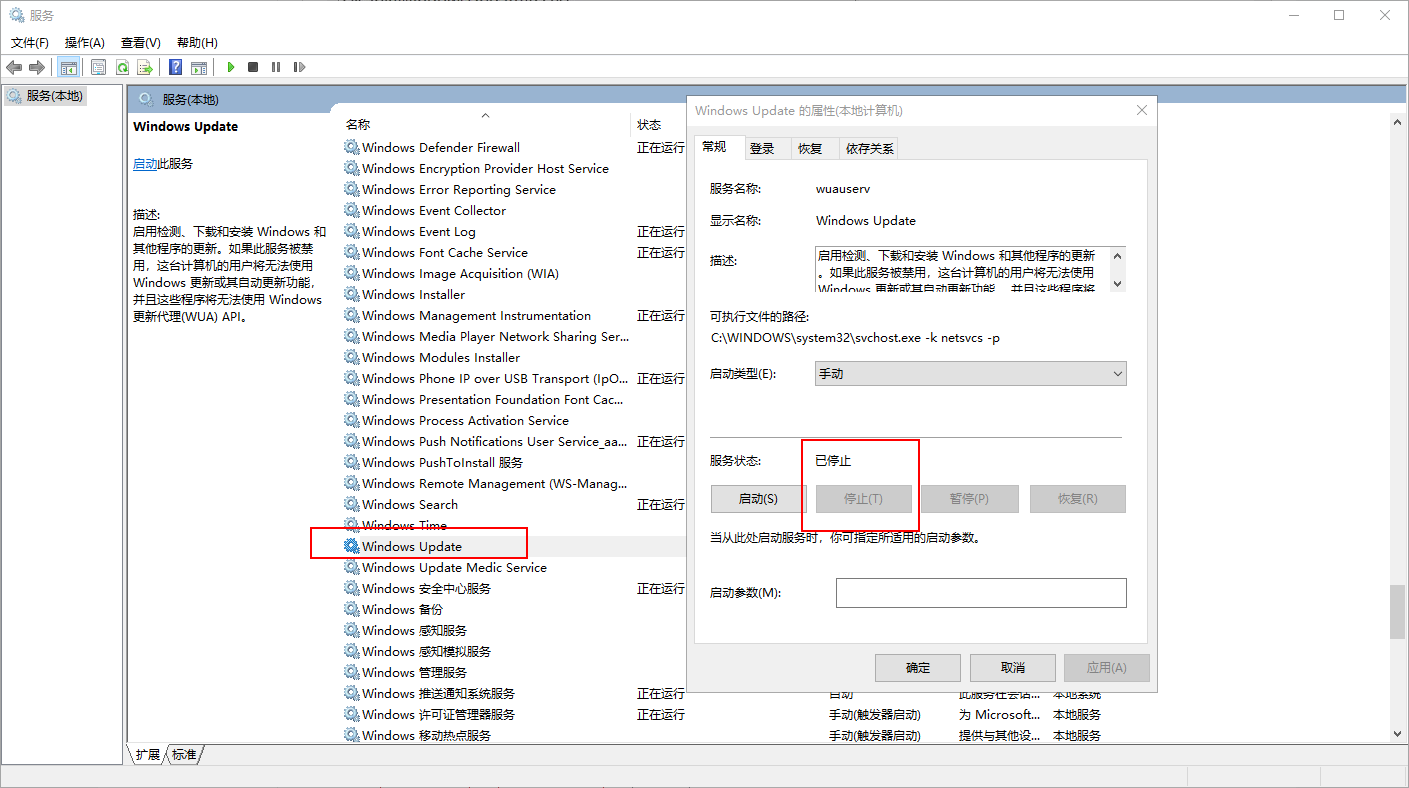Click the Pause Service toolbar icon
The height and width of the screenshot is (788, 1409).
276,67
